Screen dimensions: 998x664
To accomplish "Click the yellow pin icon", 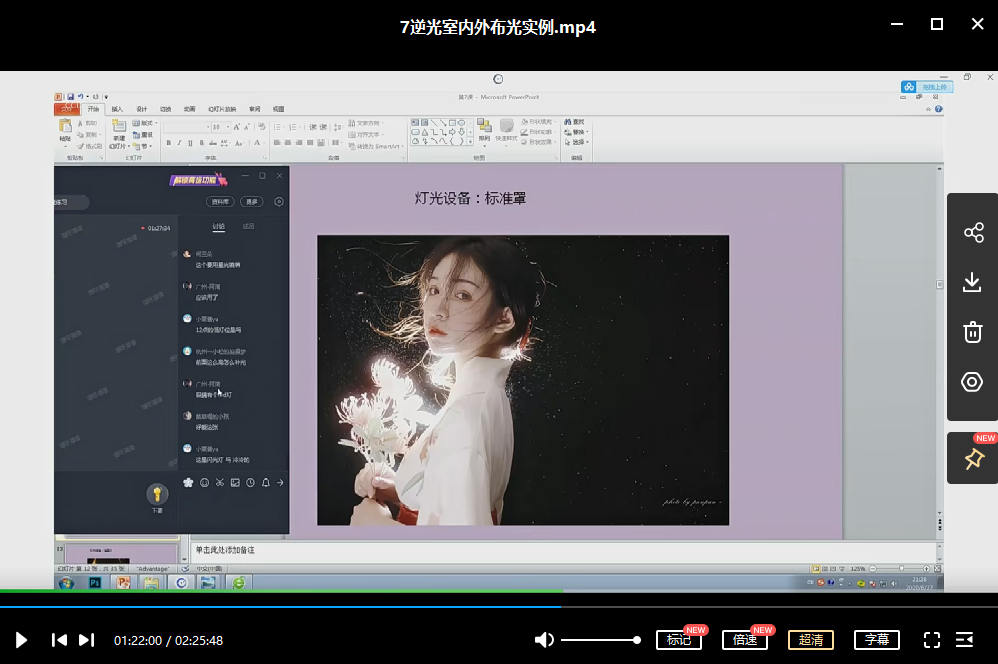I will pyautogui.click(x=973, y=459).
